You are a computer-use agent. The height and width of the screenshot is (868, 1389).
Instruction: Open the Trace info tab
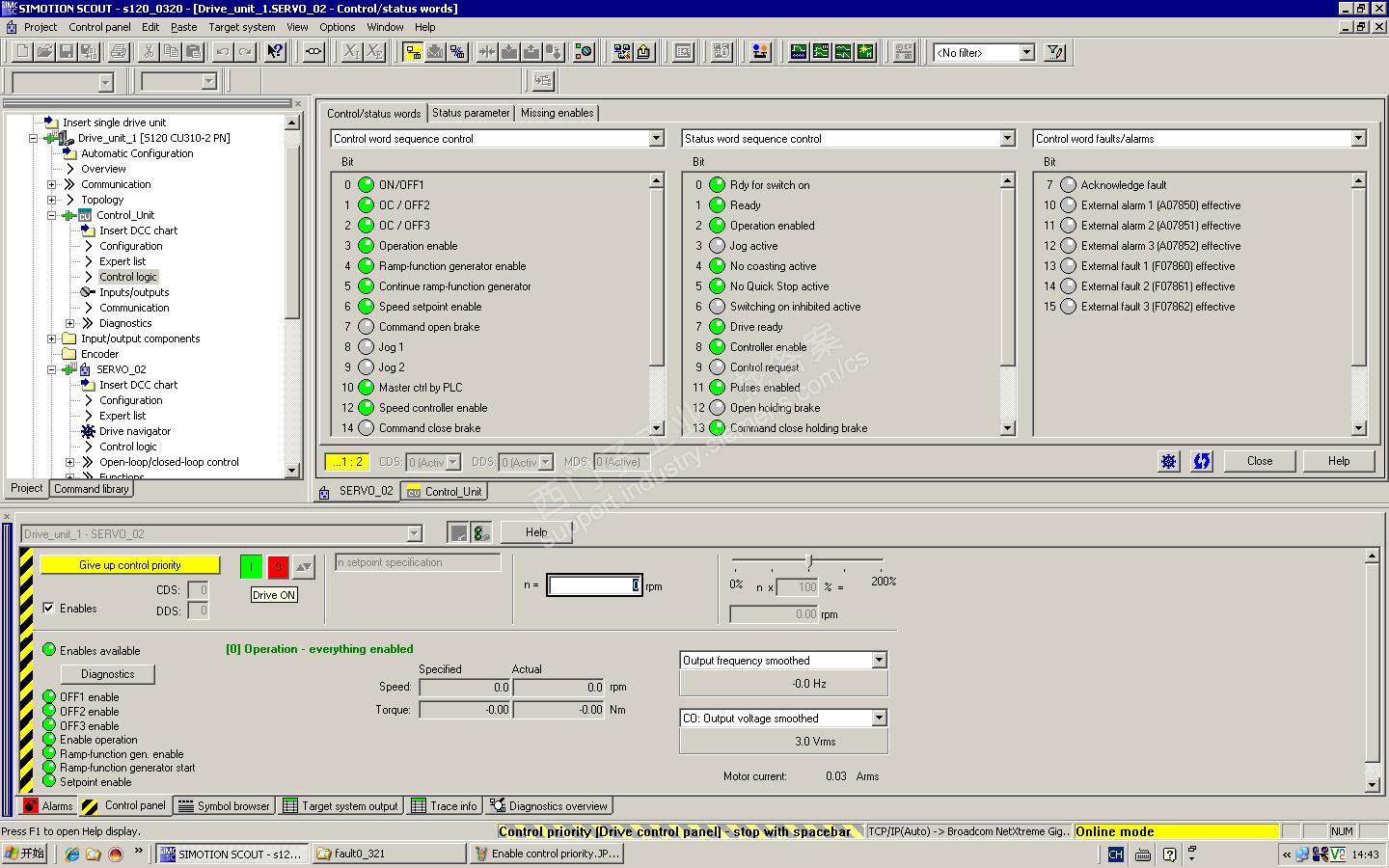pos(444,805)
